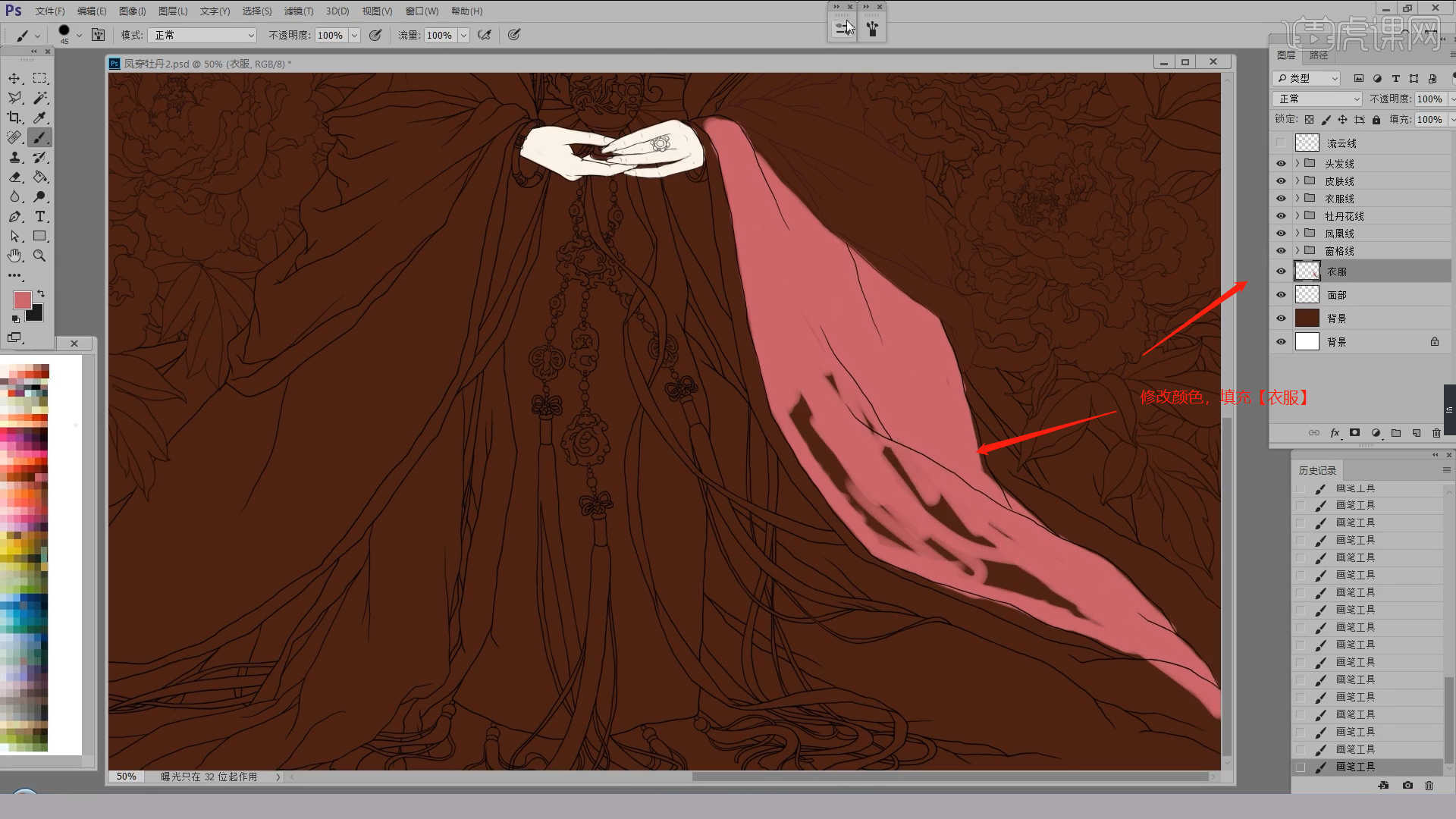Click the background color swatch
This screenshot has height=819, width=1456.
pos(37,315)
